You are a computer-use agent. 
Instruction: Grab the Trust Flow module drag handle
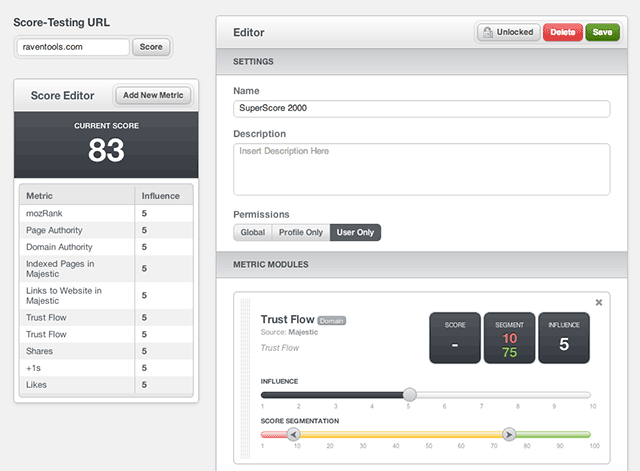coord(245,378)
